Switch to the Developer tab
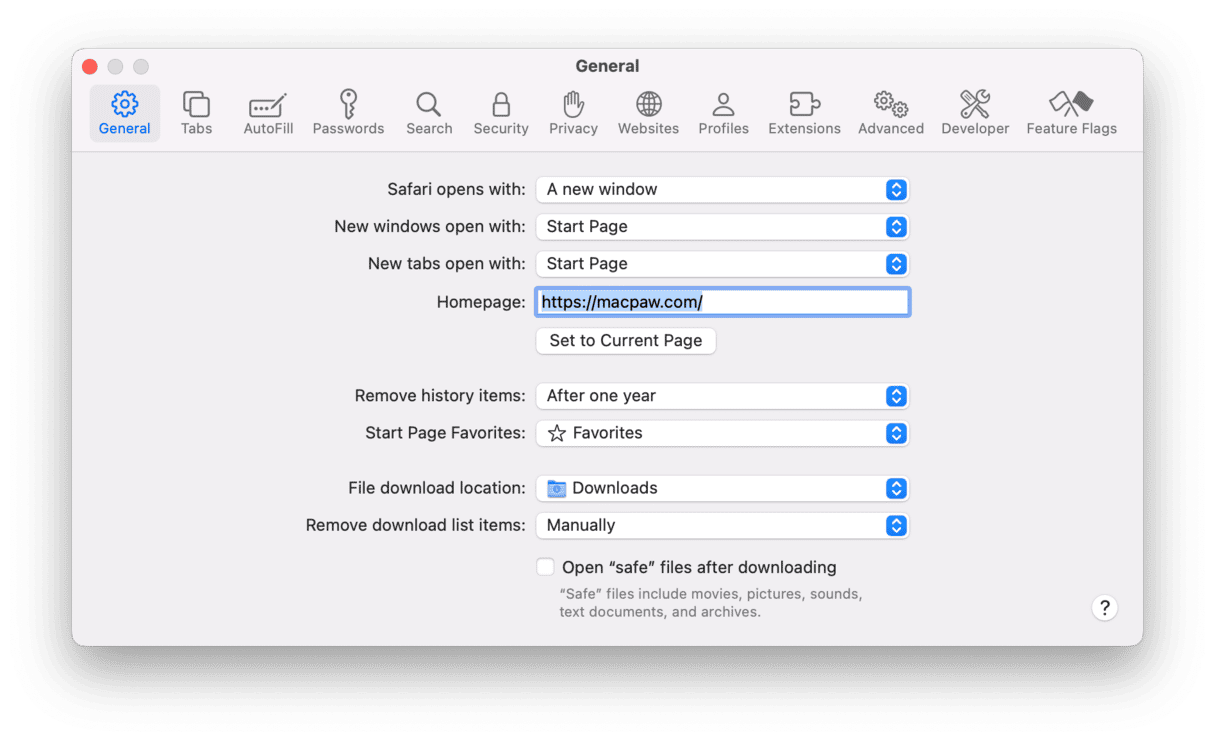Image resolution: width=1215 pixels, height=741 pixels. (x=975, y=113)
